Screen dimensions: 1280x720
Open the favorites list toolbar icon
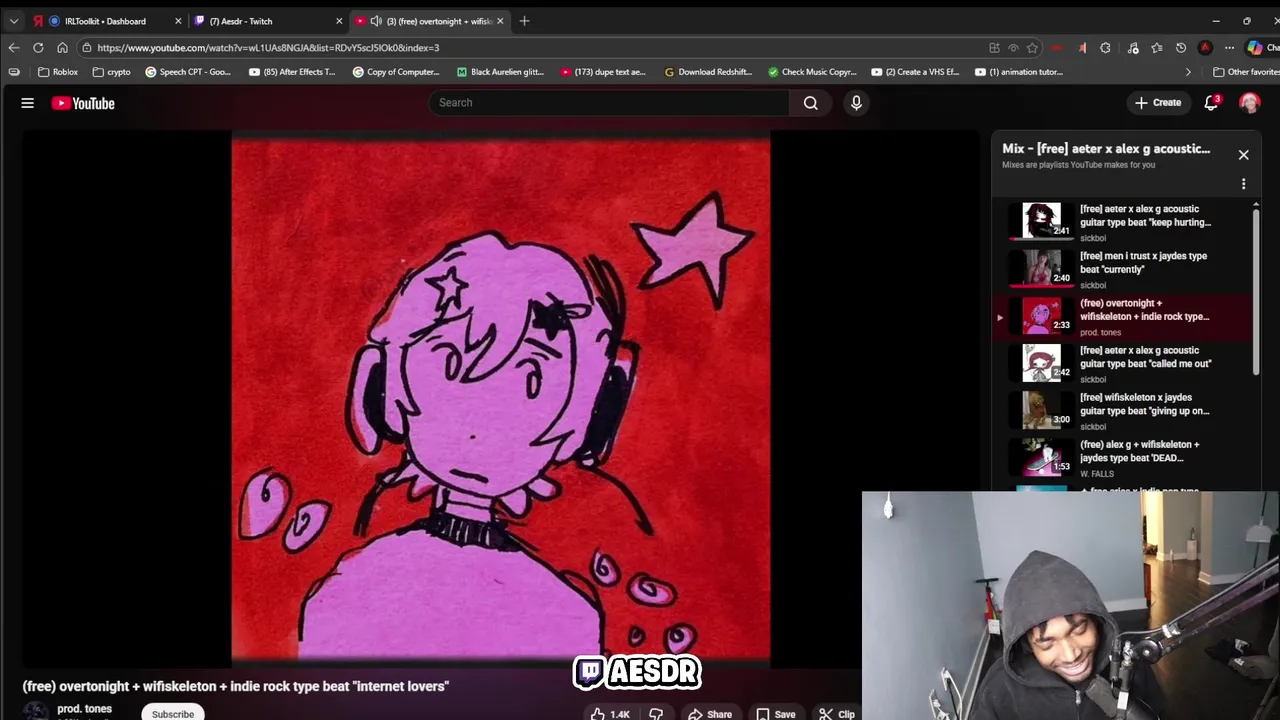pos(1157,47)
